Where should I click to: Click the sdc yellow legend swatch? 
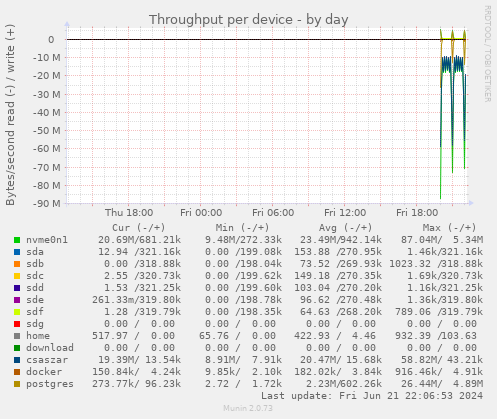click(x=17, y=276)
